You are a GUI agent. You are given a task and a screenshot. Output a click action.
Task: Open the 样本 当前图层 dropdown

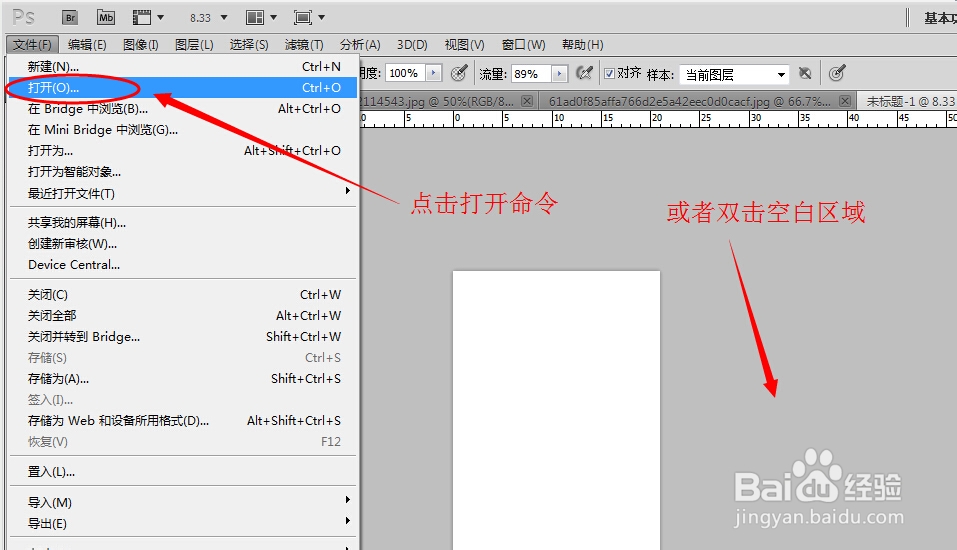coord(734,74)
